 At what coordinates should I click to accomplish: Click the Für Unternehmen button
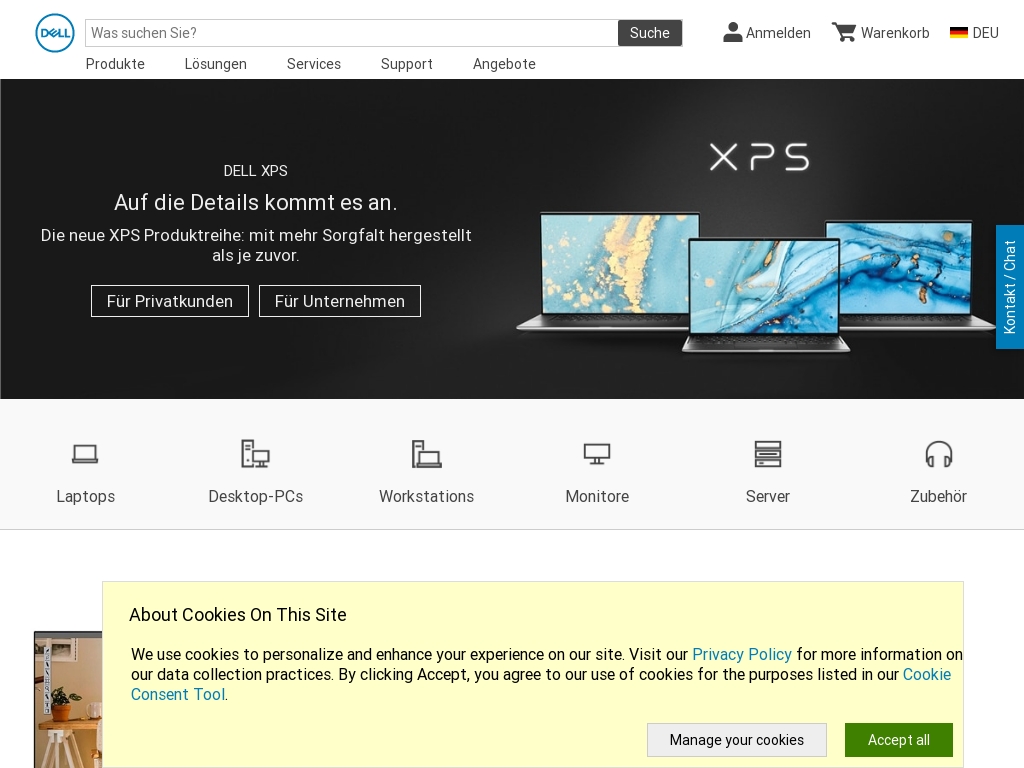[340, 301]
